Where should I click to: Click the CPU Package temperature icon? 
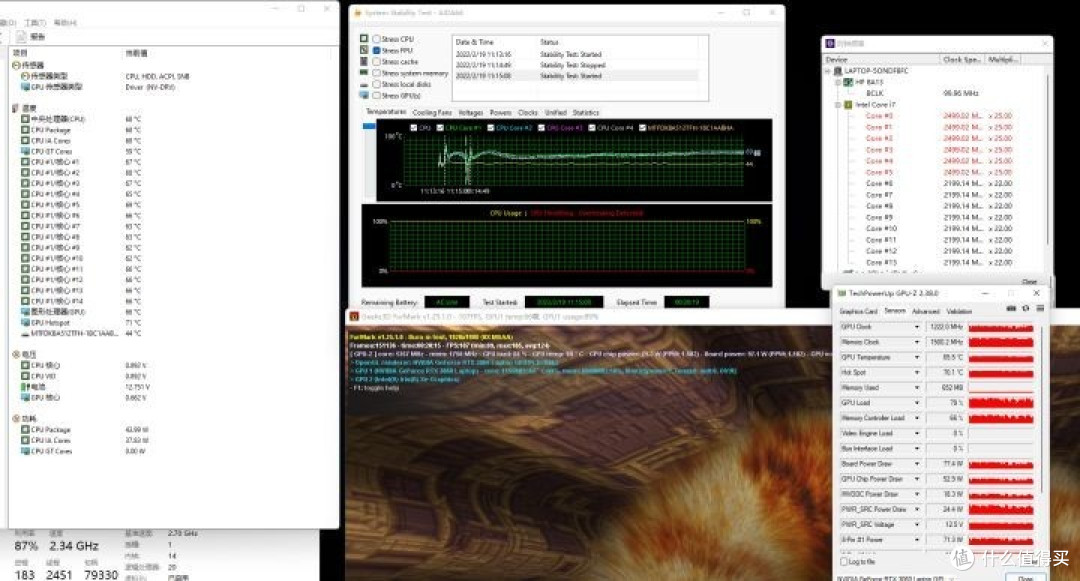25,129
